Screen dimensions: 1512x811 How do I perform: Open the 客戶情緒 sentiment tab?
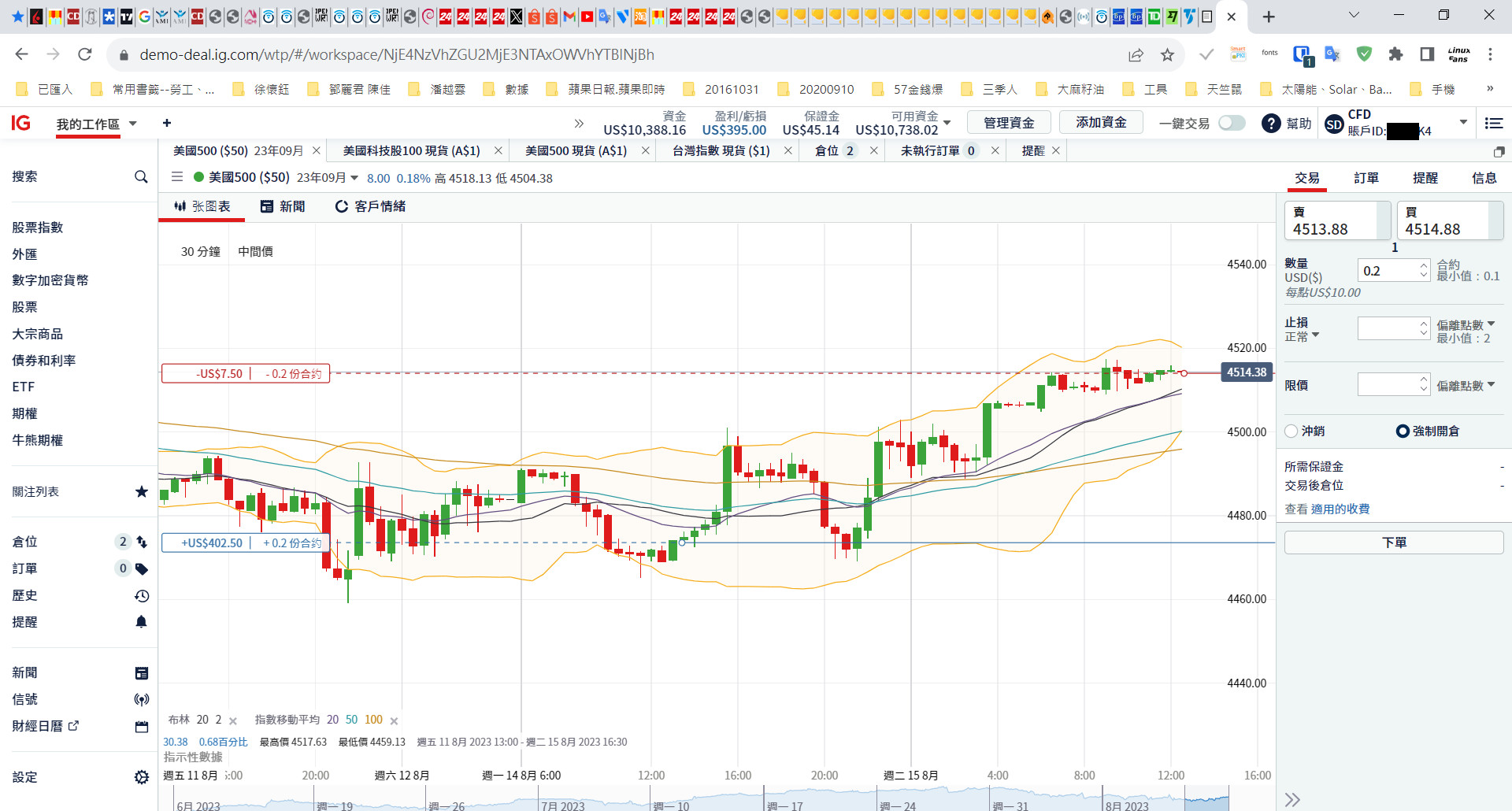click(x=371, y=206)
